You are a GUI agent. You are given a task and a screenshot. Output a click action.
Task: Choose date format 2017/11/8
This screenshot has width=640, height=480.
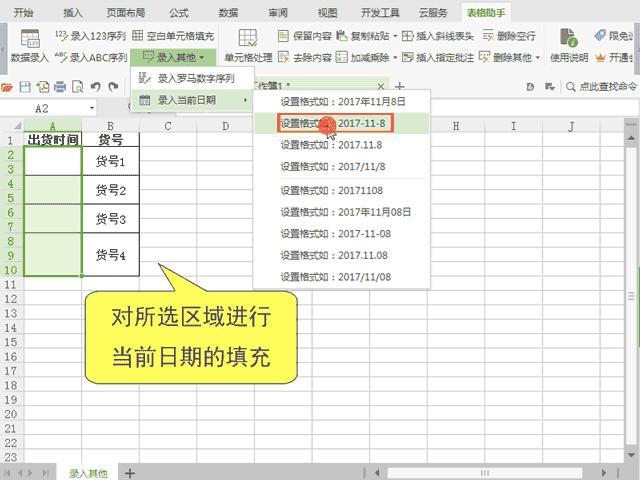pos(342,167)
